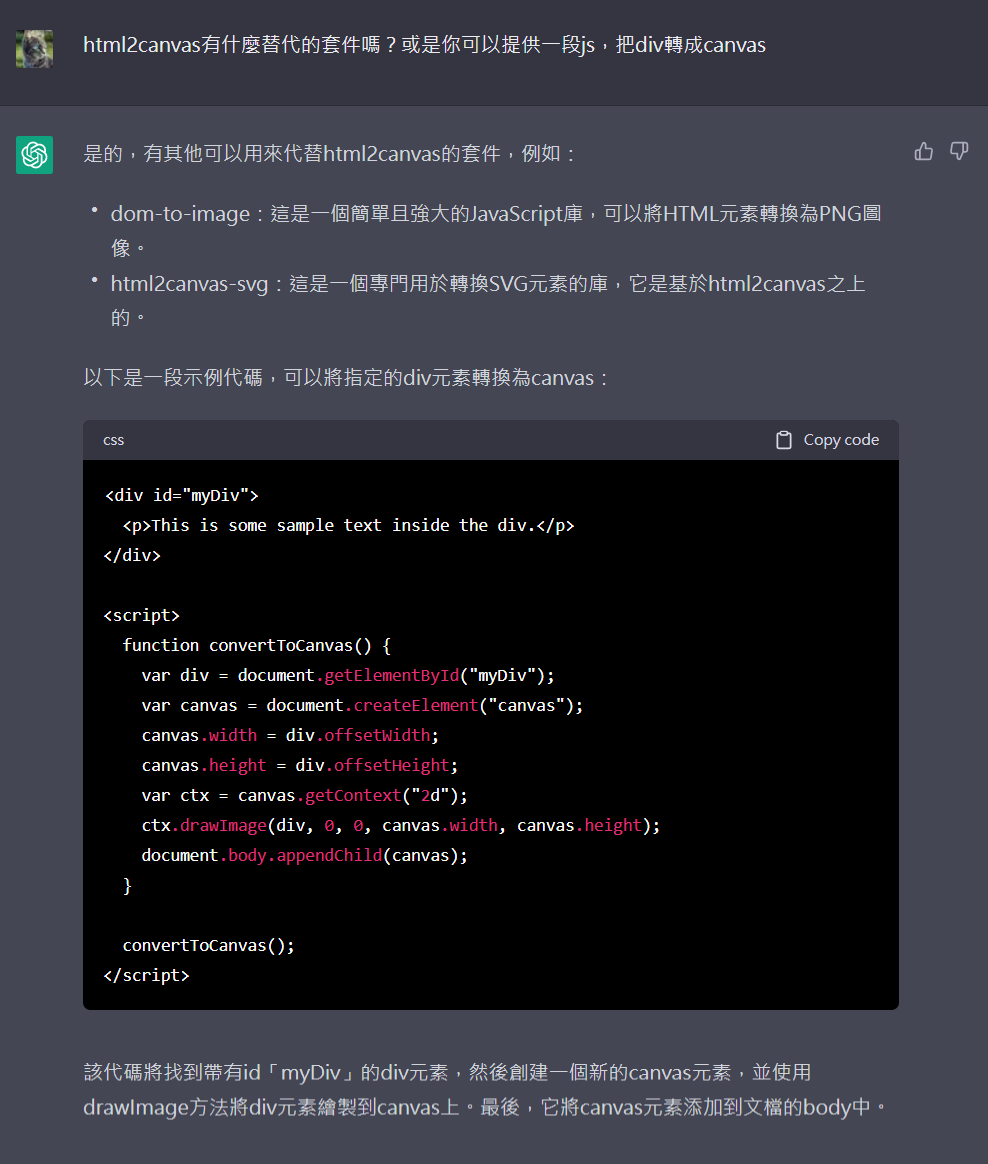Image resolution: width=988 pixels, height=1164 pixels.
Task: Click the css language label
Action: (114, 440)
